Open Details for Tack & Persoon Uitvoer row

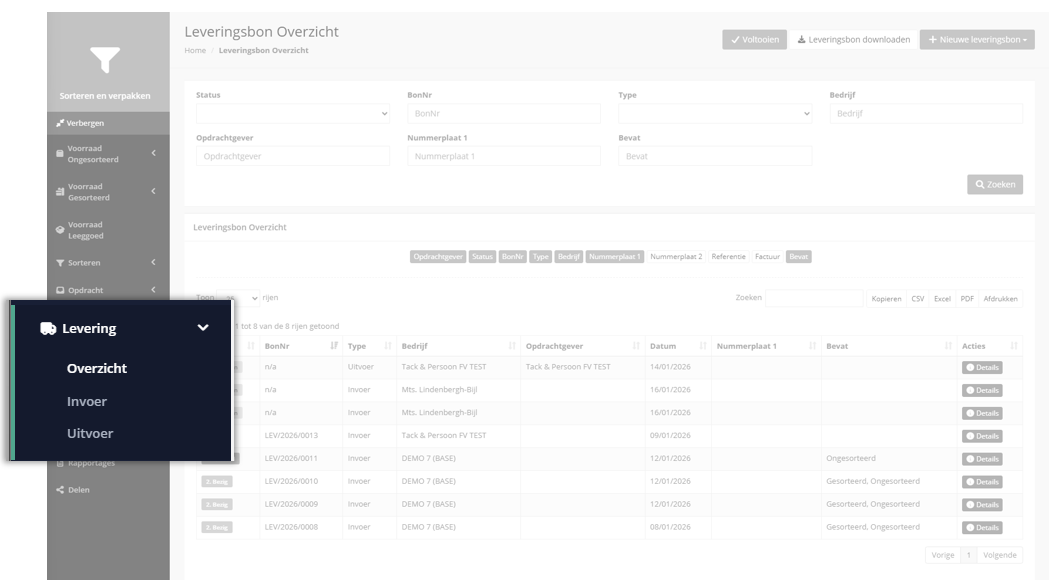(982, 368)
